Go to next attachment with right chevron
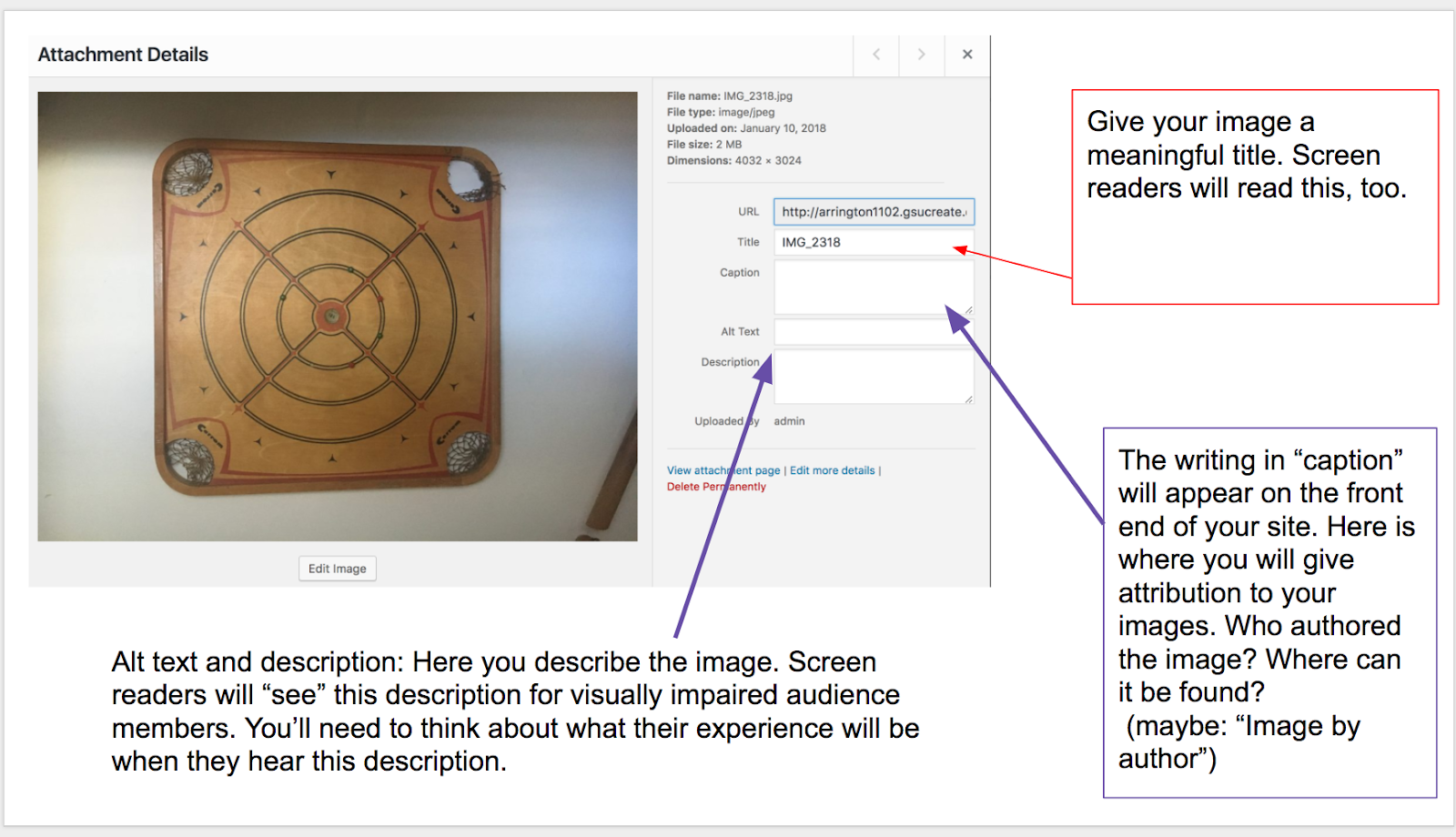The image size is (1456, 837). tap(922, 55)
